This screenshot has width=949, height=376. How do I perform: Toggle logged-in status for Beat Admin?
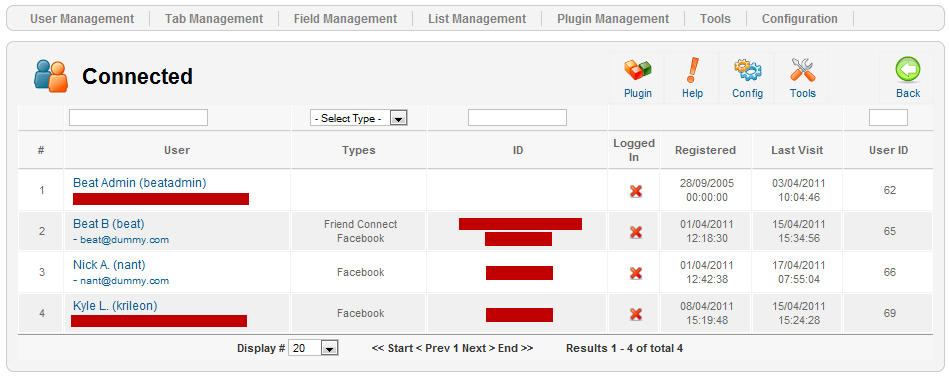635,191
